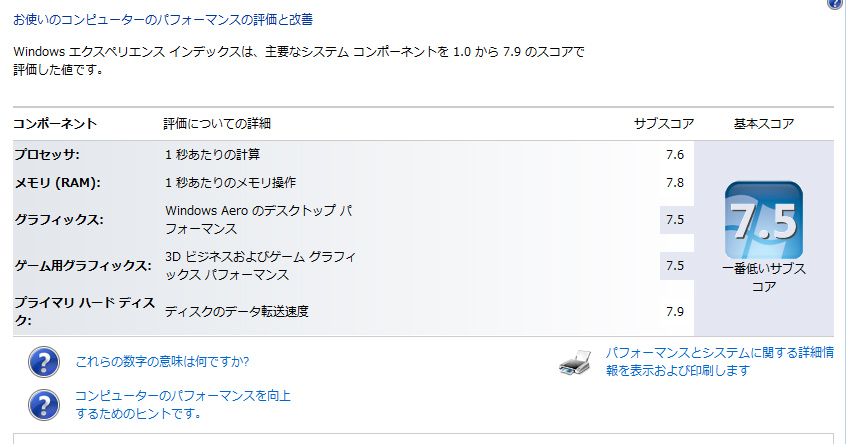846x444 pixels.
Task: Select the グラフィックス row label
Action: [59, 220]
